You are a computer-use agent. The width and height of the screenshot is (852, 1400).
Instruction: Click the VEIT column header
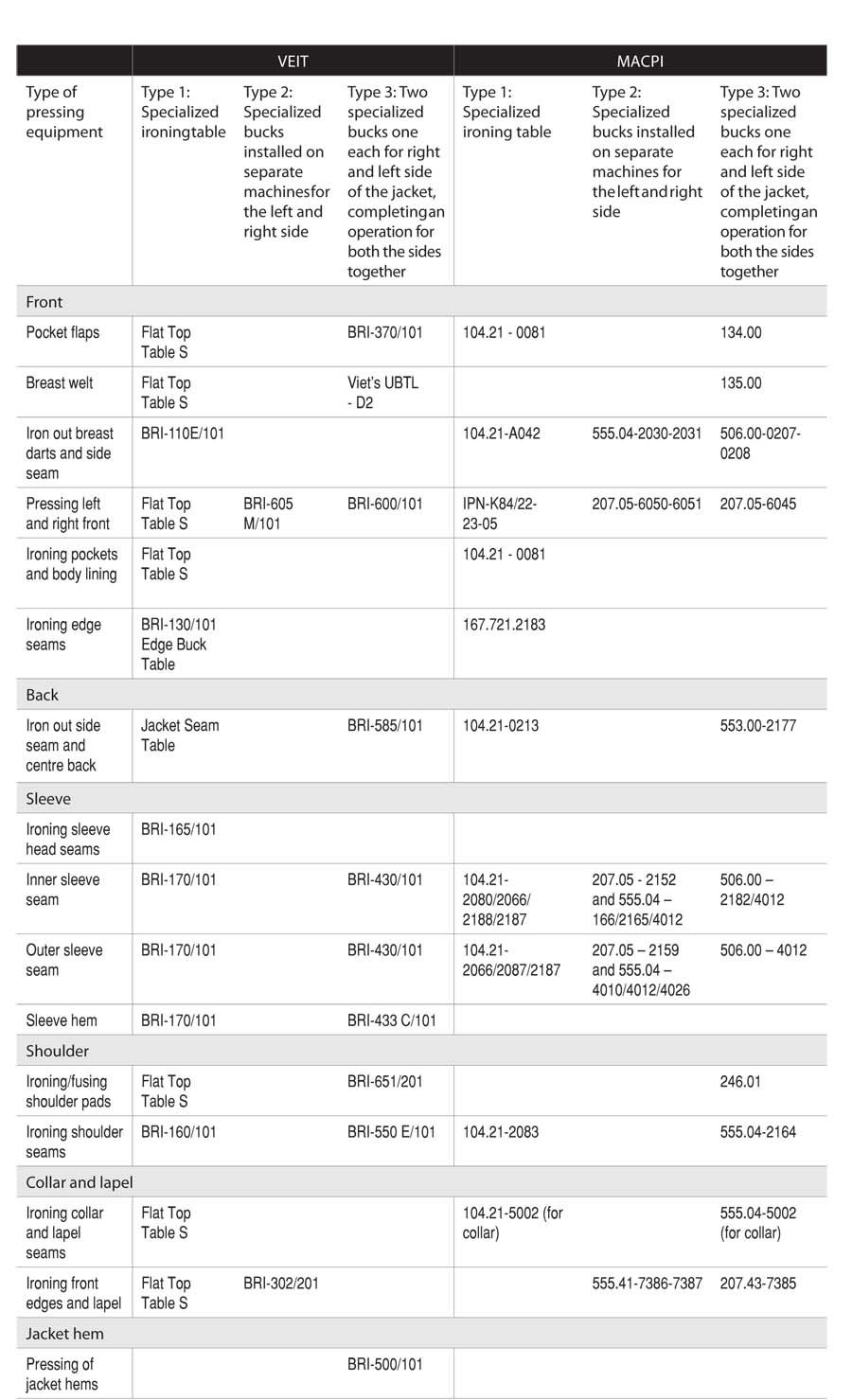[293, 61]
